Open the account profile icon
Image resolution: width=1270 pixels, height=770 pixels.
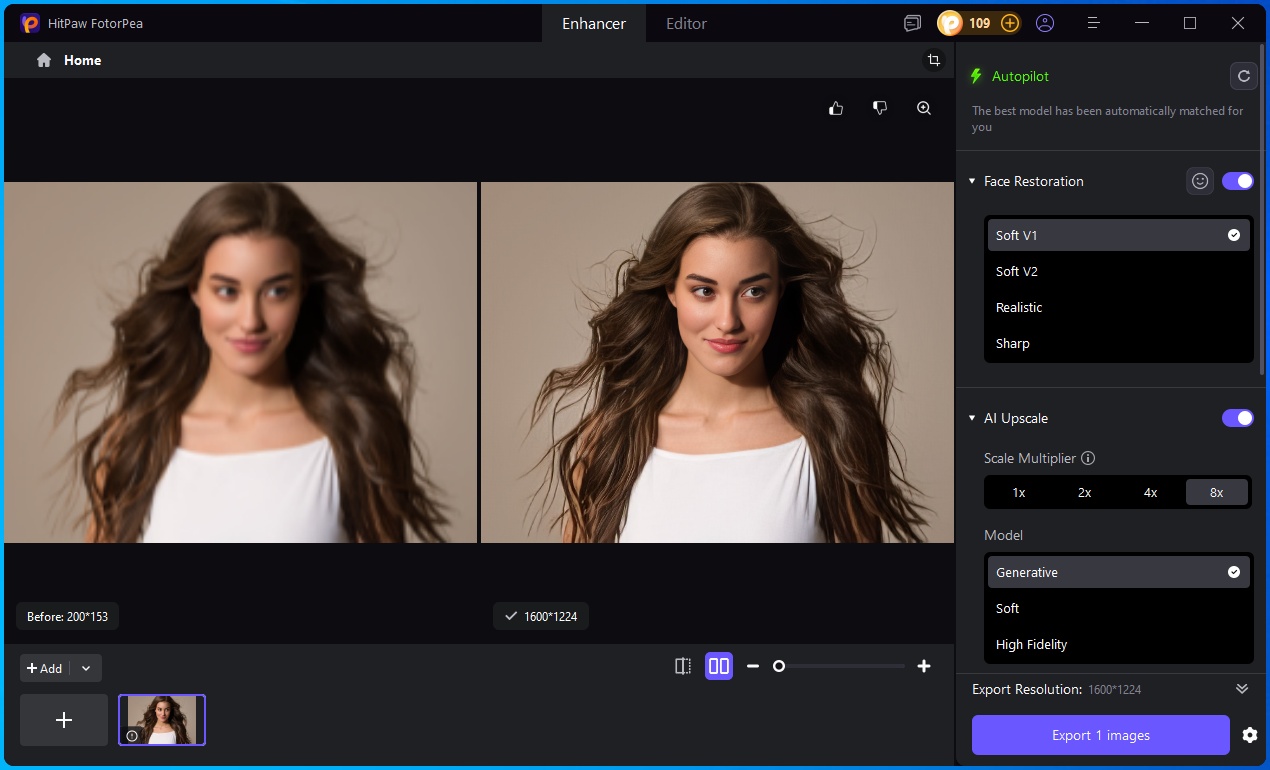point(1045,22)
